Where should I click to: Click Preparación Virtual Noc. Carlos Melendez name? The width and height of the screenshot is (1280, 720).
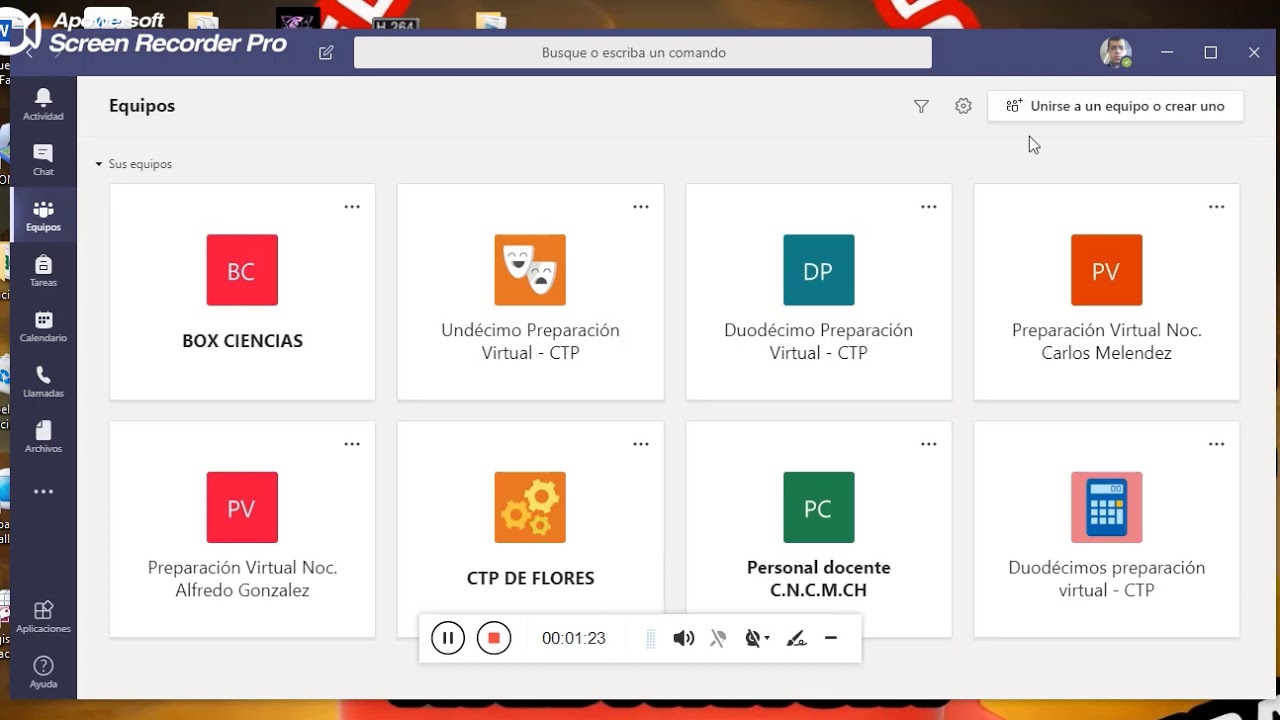click(x=1106, y=341)
